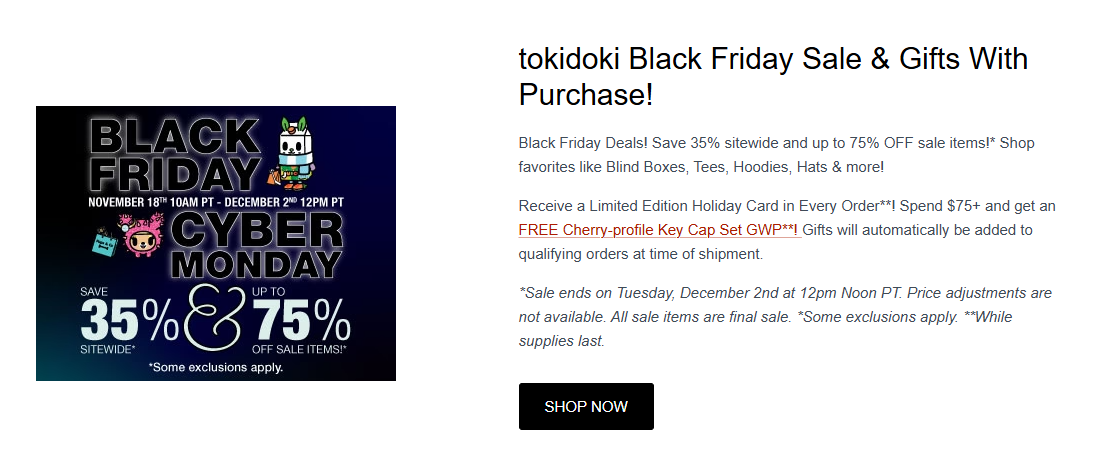
Task: Open the FREE Cherry-profile Key Cap Set link
Action: (658, 230)
